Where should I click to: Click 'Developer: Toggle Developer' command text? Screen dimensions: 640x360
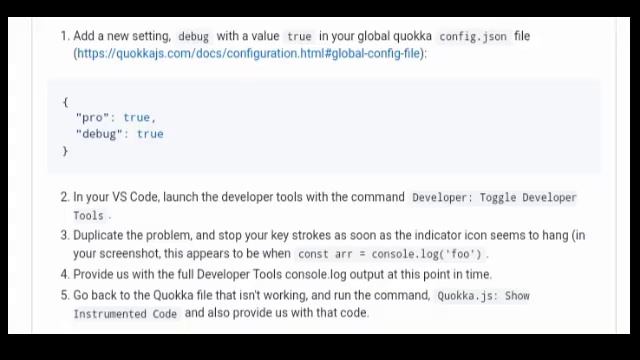(494, 198)
